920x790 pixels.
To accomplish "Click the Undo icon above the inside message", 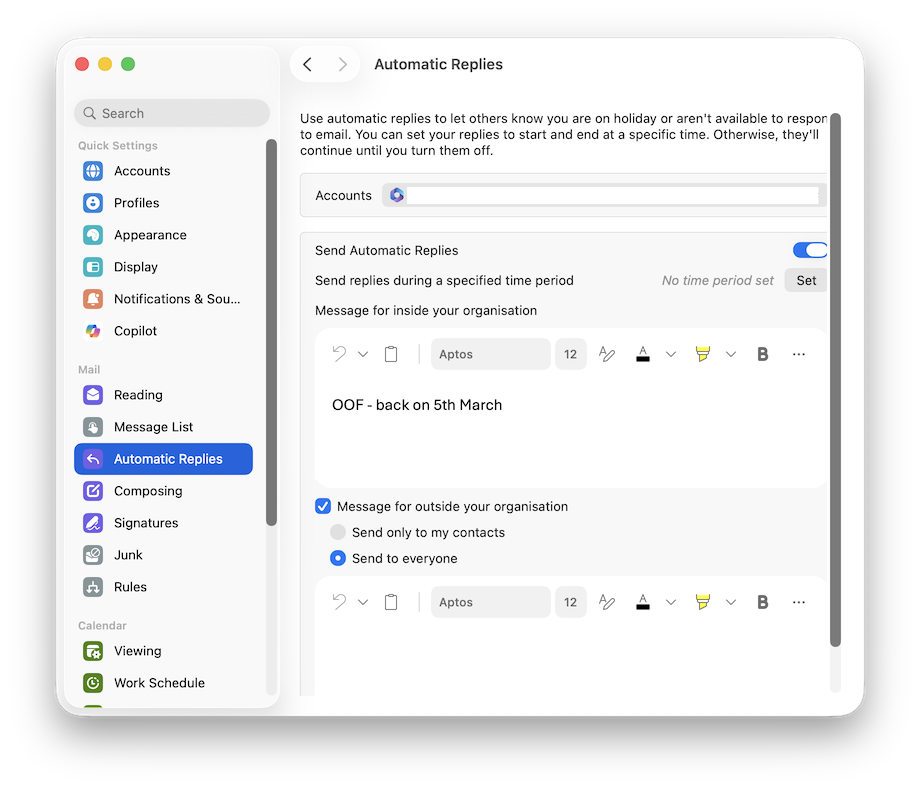I will click(x=340, y=353).
